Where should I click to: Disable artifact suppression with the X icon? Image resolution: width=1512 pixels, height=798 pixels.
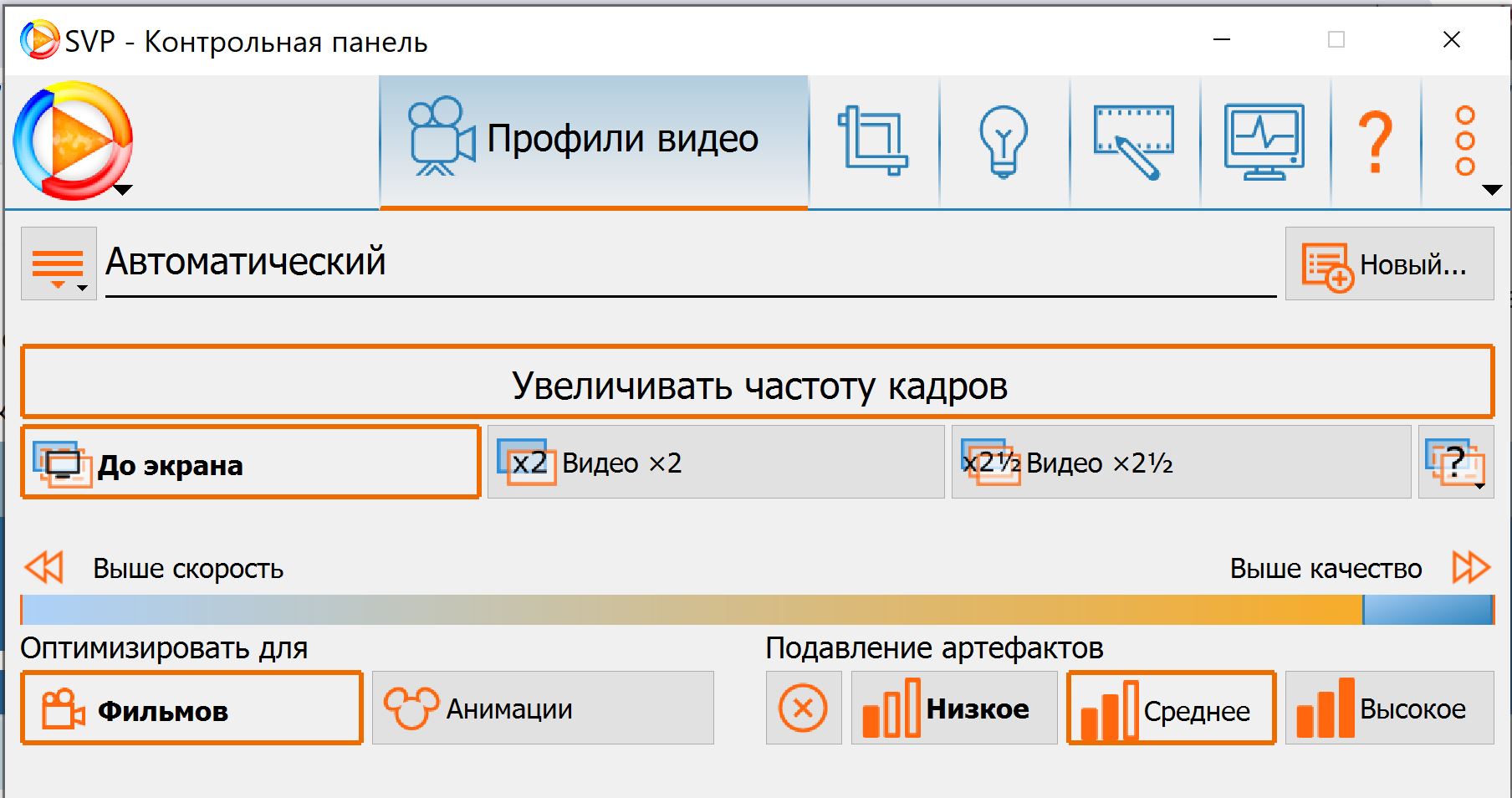803,708
